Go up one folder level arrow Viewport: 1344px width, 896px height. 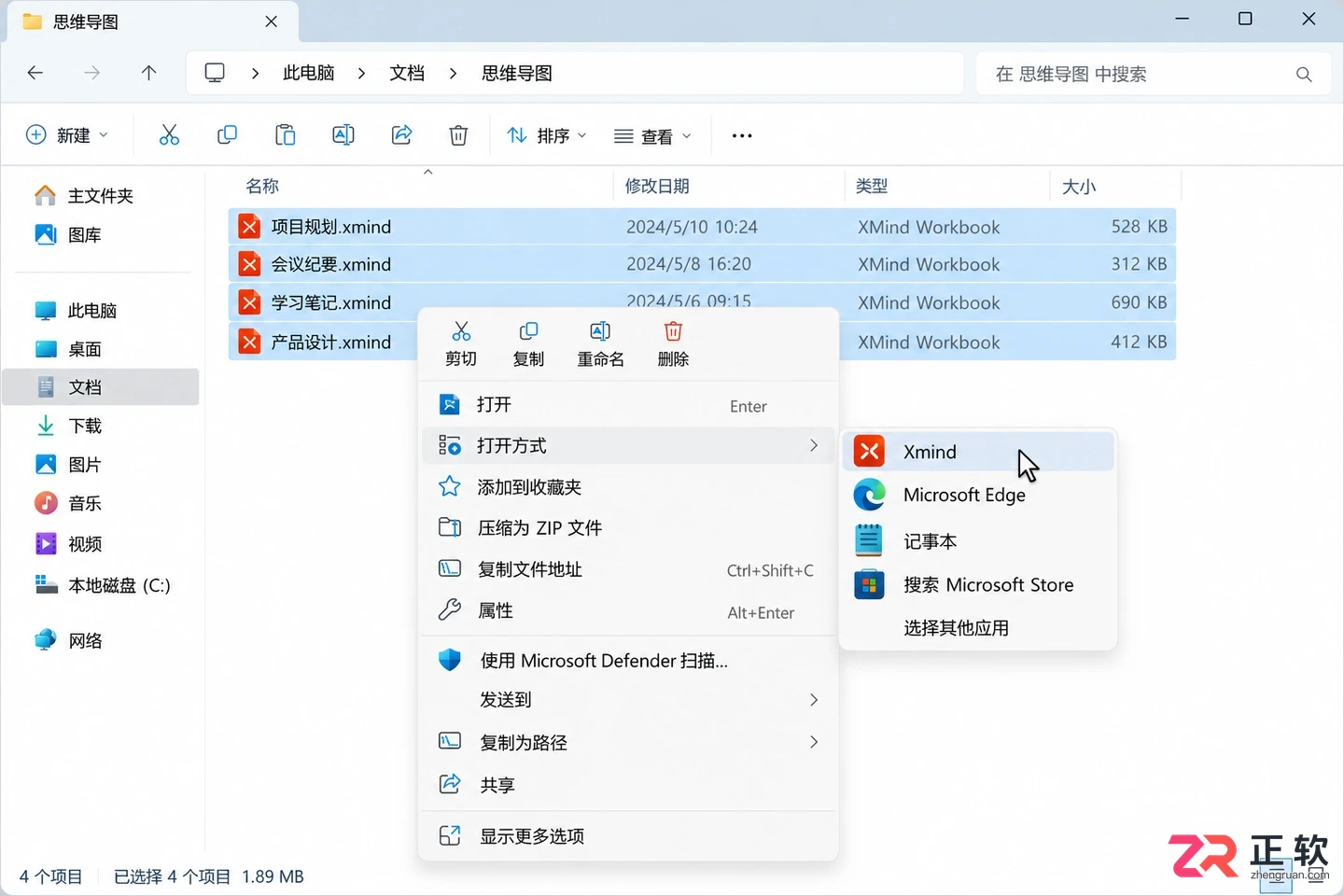coord(148,73)
